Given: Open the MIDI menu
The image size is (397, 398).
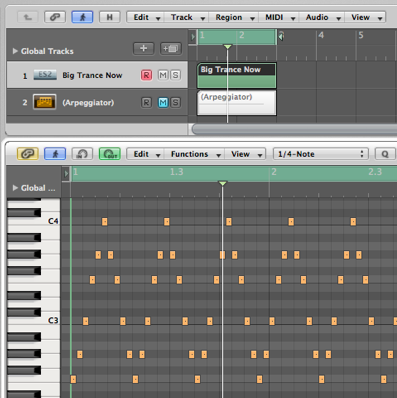Looking at the screenshot, I should point(279,17).
